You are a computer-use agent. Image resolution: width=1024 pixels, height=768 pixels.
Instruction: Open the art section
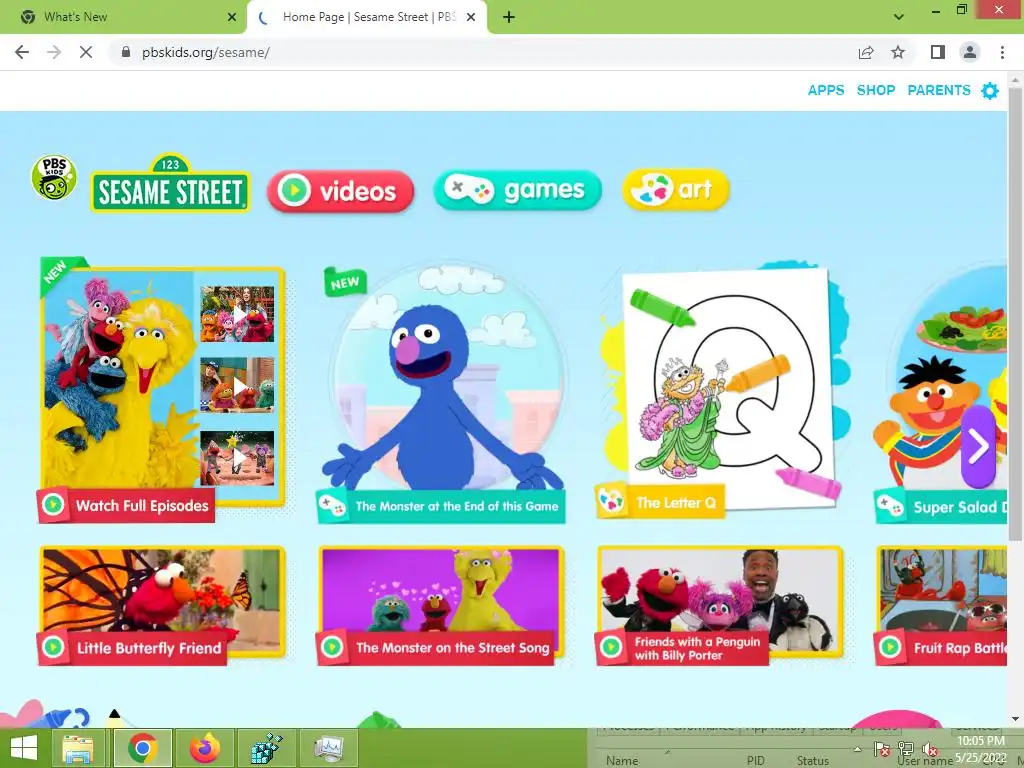675,189
